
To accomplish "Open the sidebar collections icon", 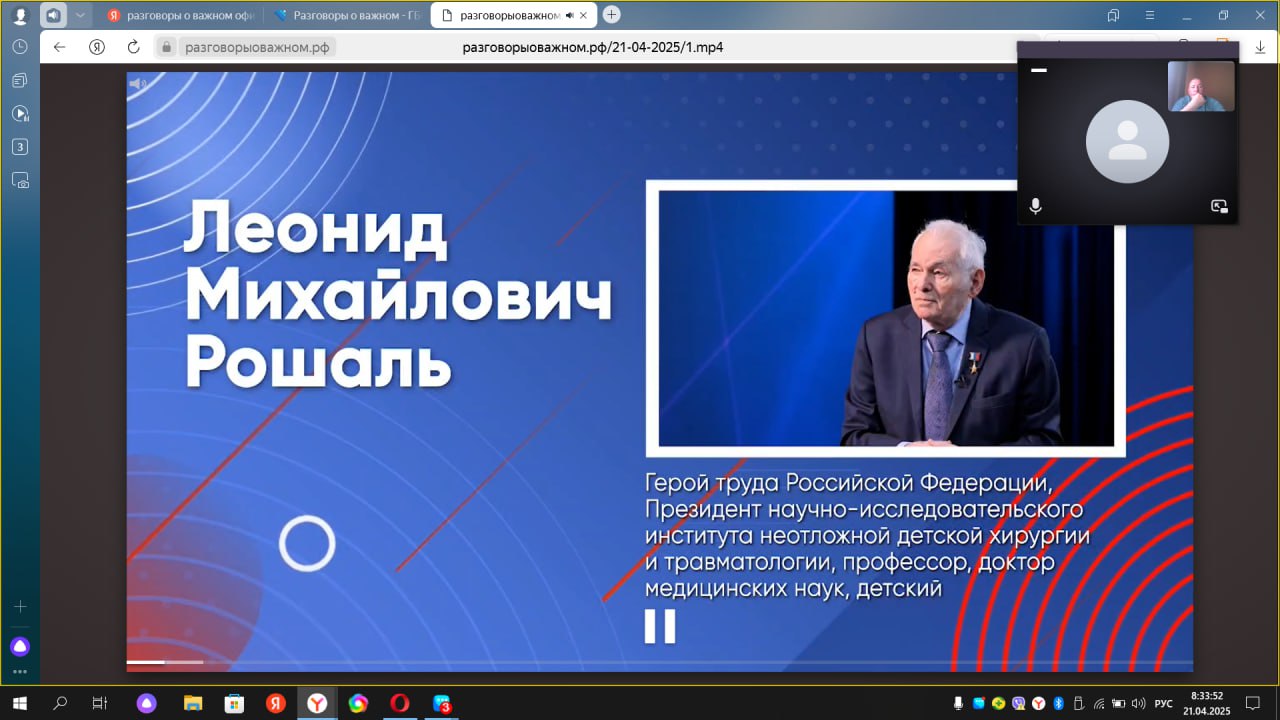I will (20, 80).
